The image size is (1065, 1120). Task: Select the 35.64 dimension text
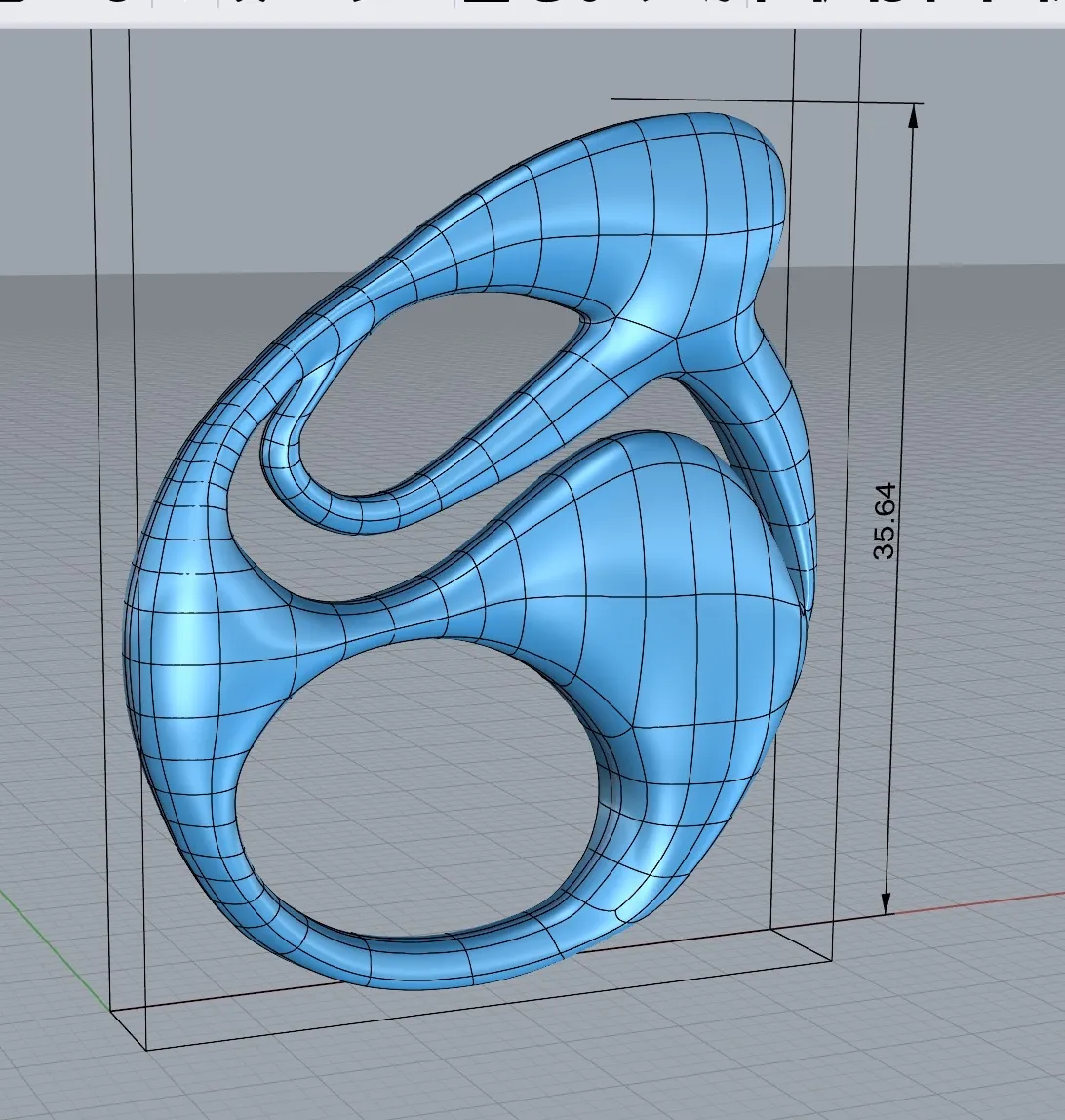pyautogui.click(x=884, y=521)
